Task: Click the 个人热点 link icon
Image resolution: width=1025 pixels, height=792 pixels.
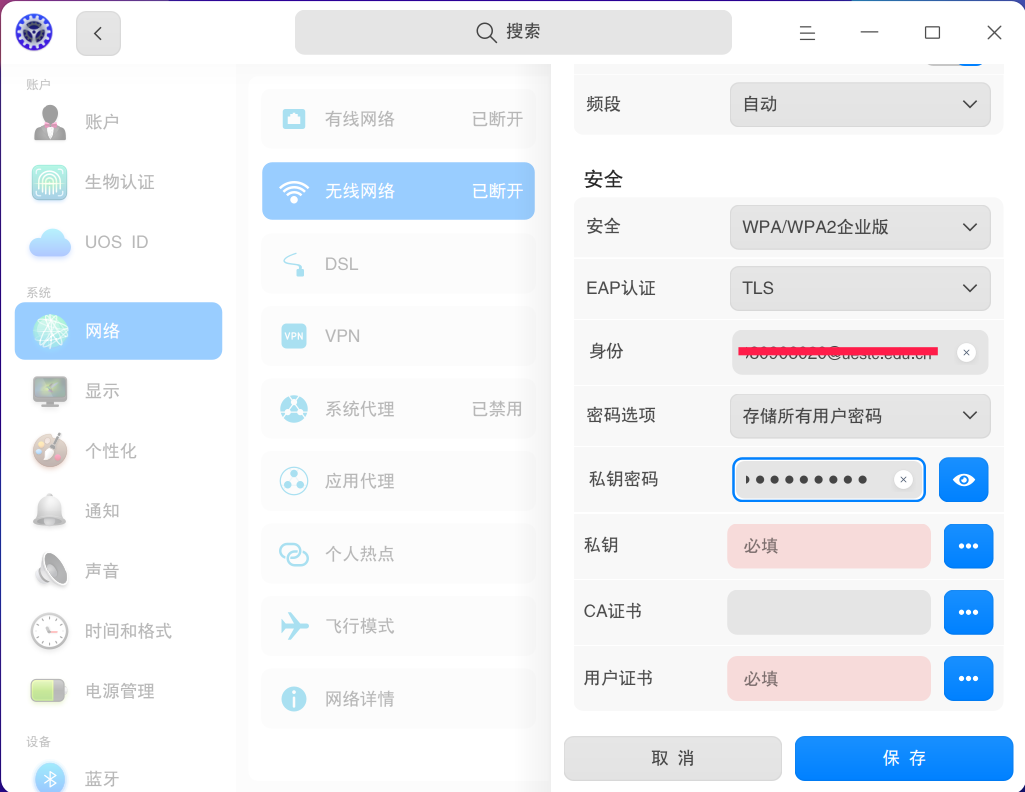Action: coord(294,554)
